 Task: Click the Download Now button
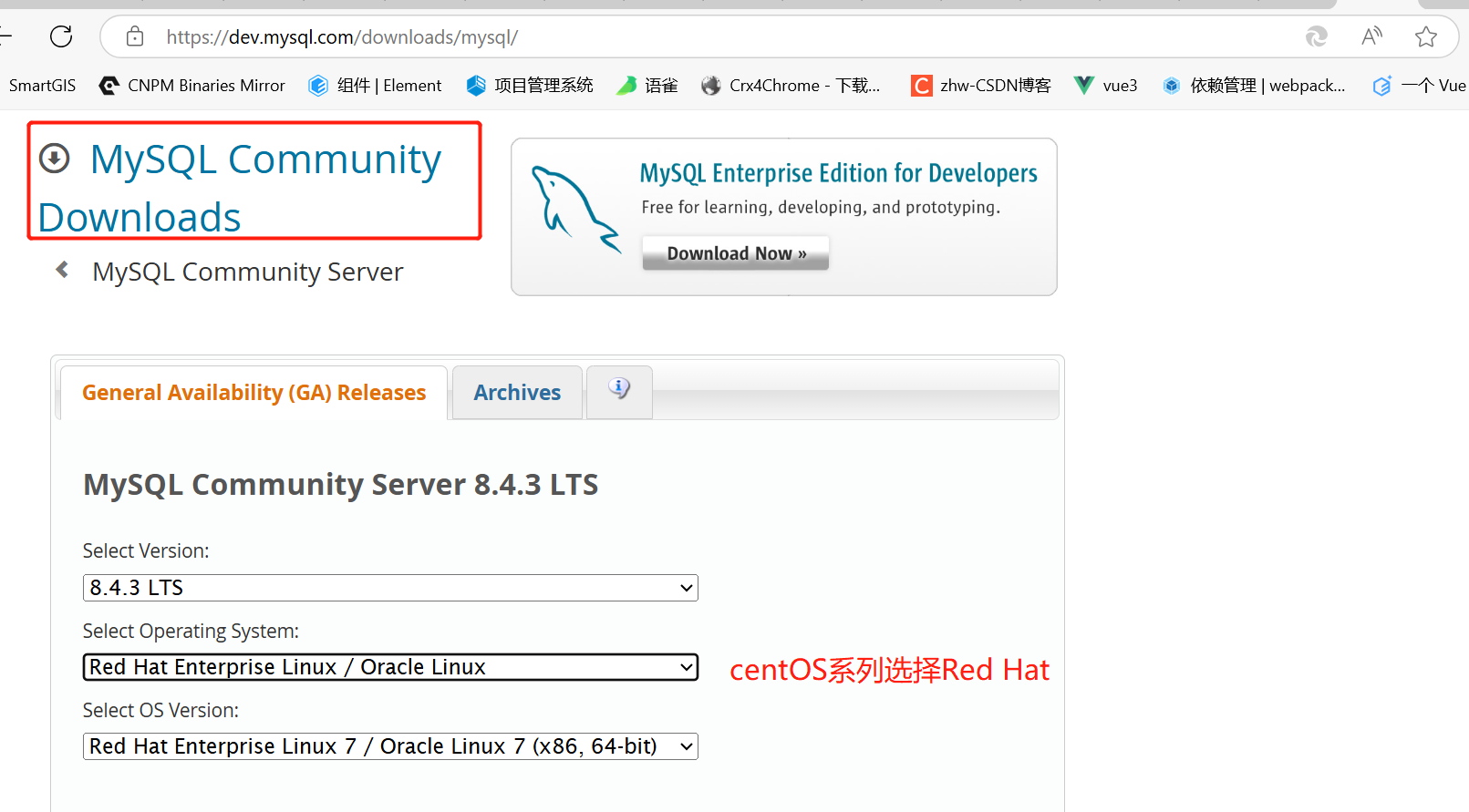pos(736,253)
